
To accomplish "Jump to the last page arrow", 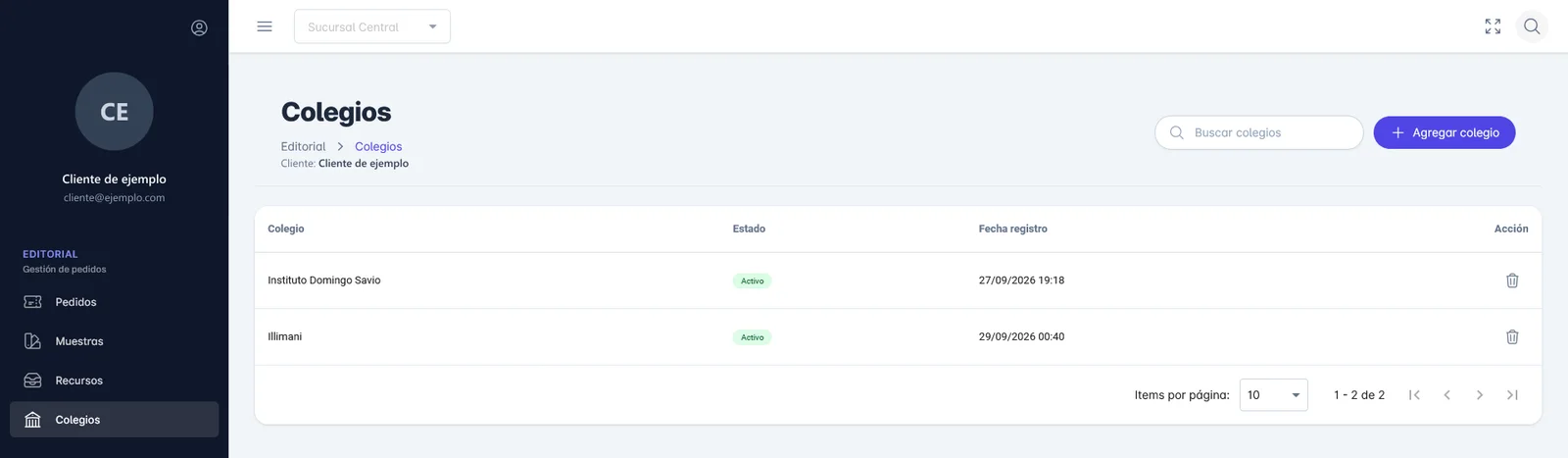I will pyautogui.click(x=1512, y=395).
